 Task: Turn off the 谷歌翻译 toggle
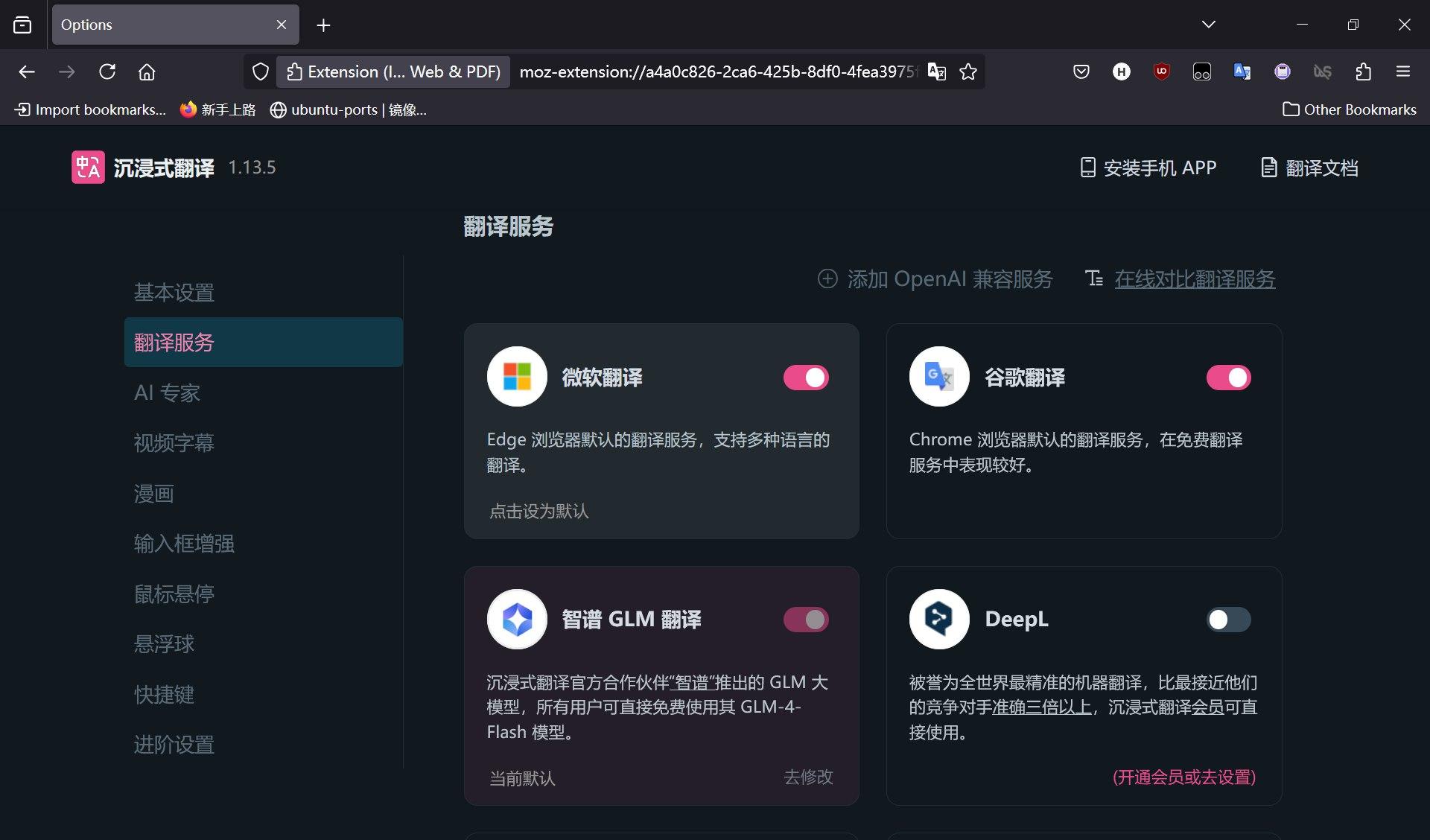1228,378
